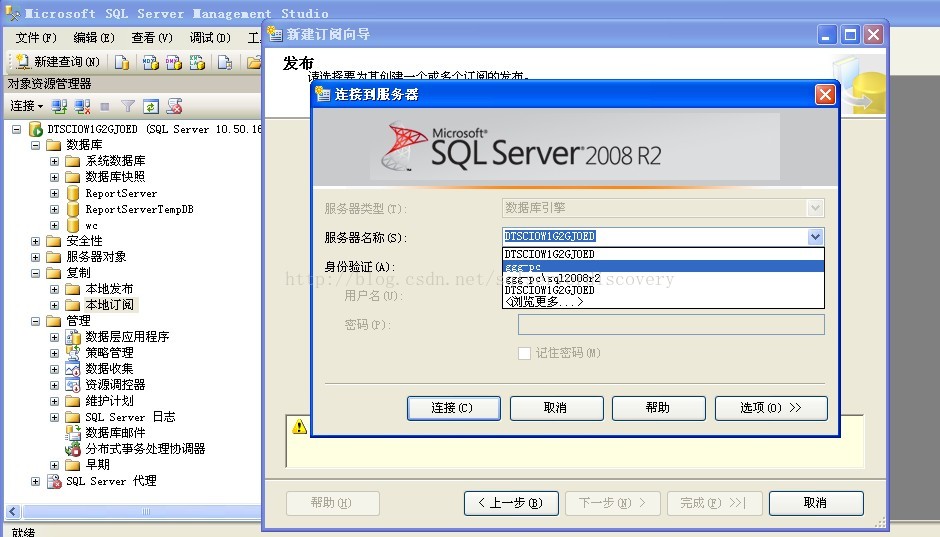Select the ReportServerTempDB database icon

[73, 209]
